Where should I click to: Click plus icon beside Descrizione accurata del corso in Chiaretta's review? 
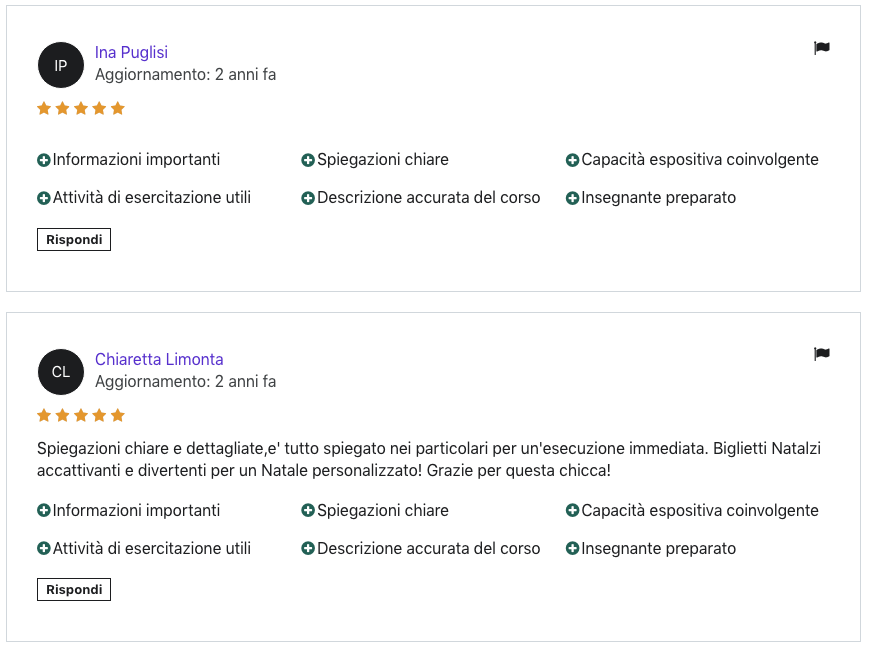(308, 548)
